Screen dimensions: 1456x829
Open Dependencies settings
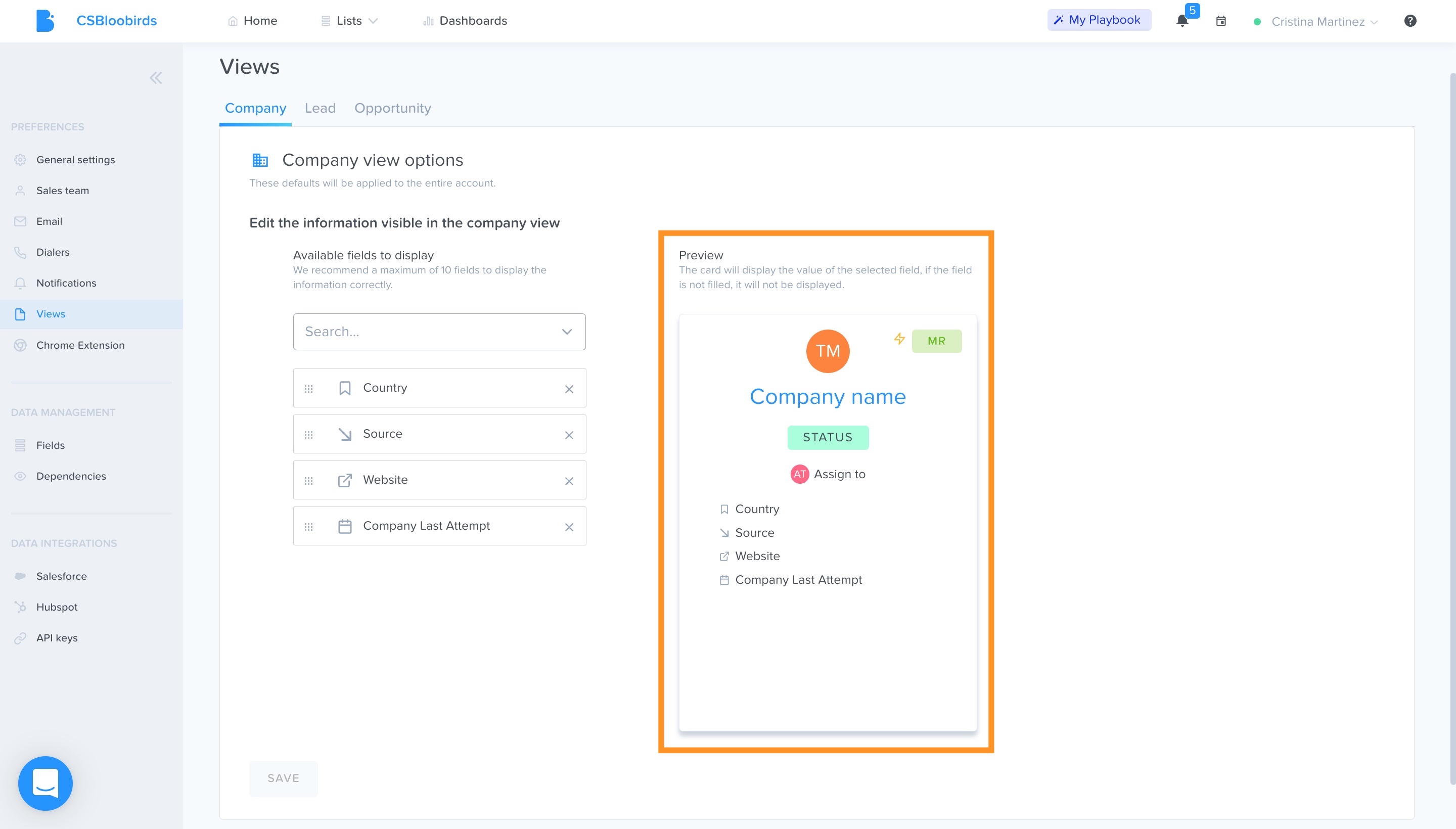71,476
